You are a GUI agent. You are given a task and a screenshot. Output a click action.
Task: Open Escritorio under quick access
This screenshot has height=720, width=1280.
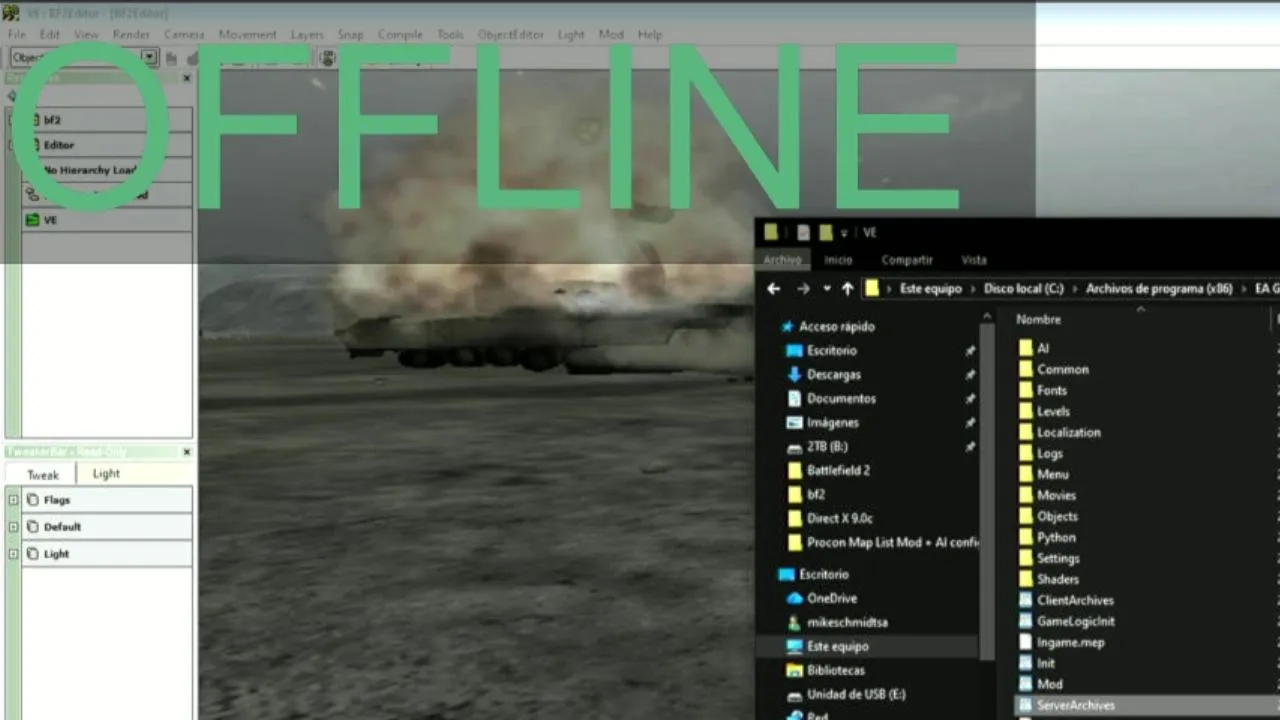click(832, 351)
